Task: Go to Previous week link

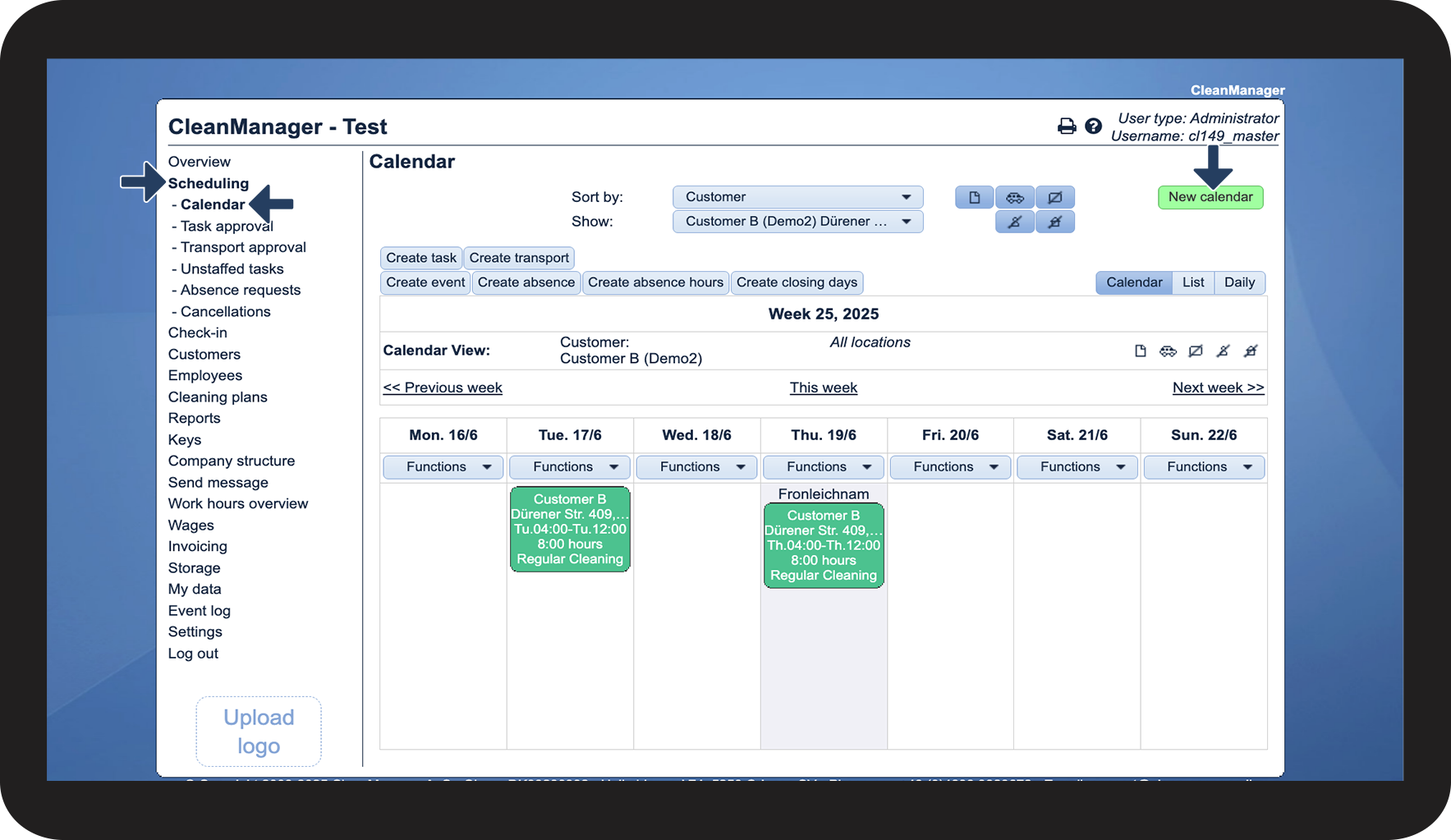Action: tap(443, 388)
